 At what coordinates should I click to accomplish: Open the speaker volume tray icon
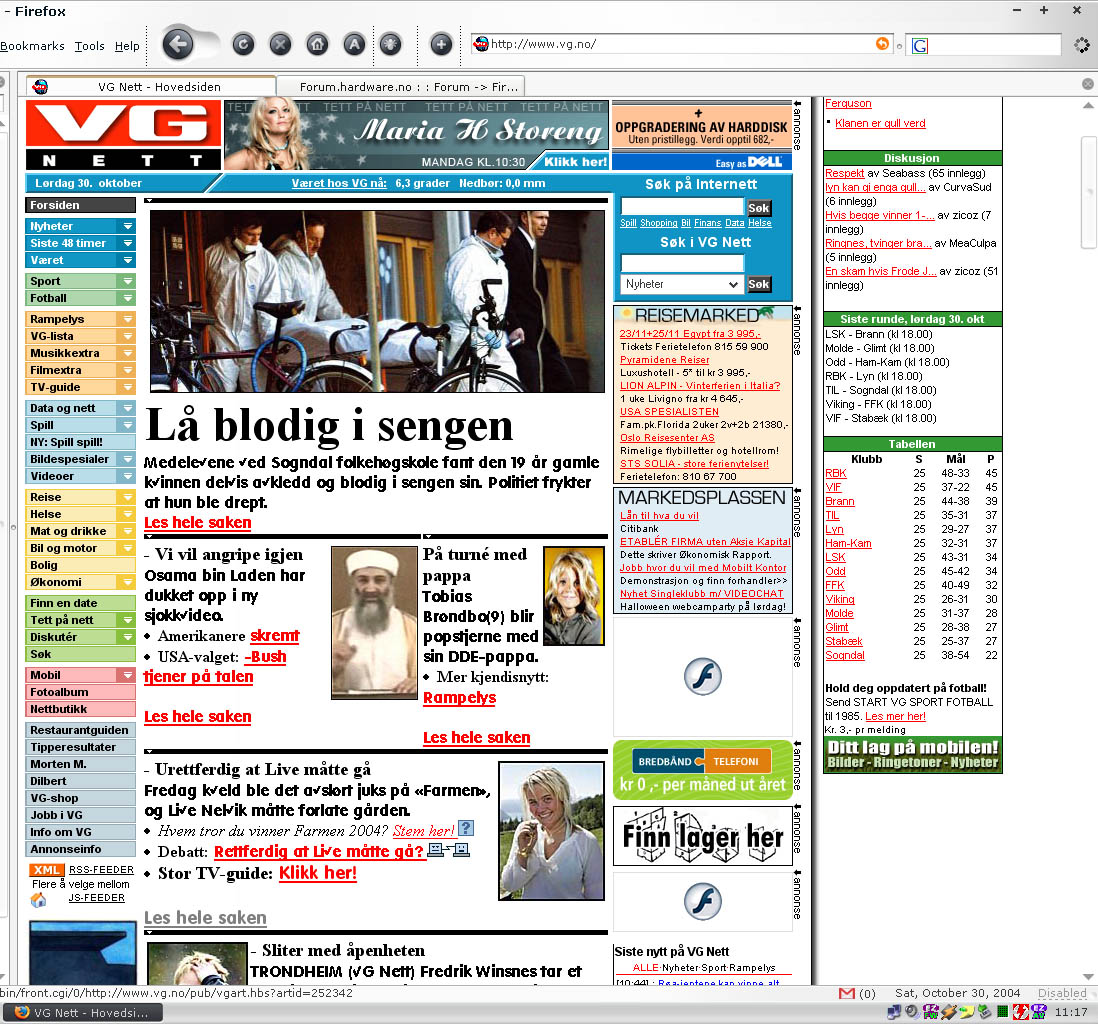tap(912, 1011)
